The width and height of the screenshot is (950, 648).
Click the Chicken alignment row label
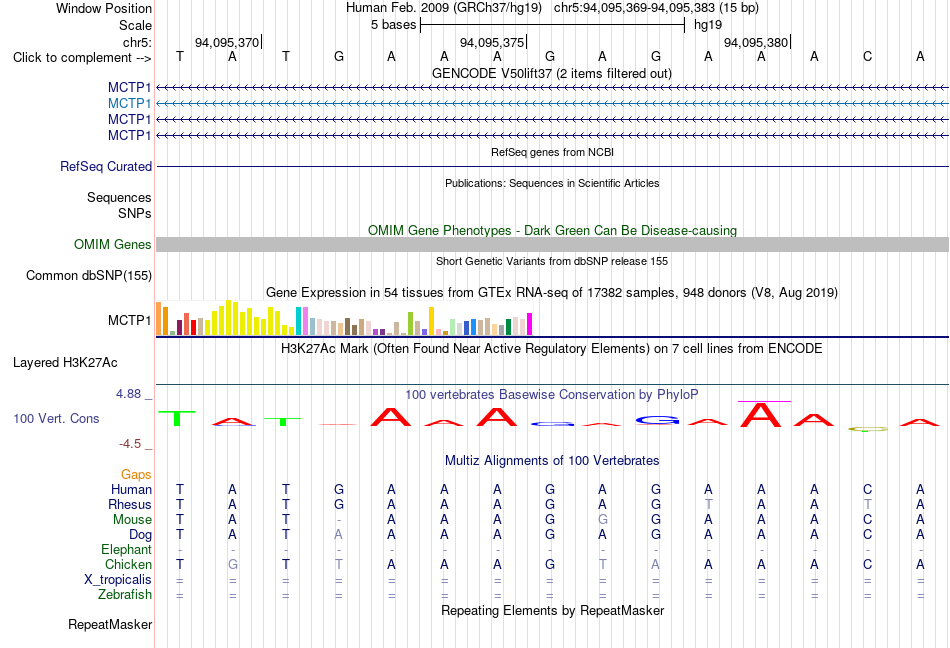tap(128, 564)
